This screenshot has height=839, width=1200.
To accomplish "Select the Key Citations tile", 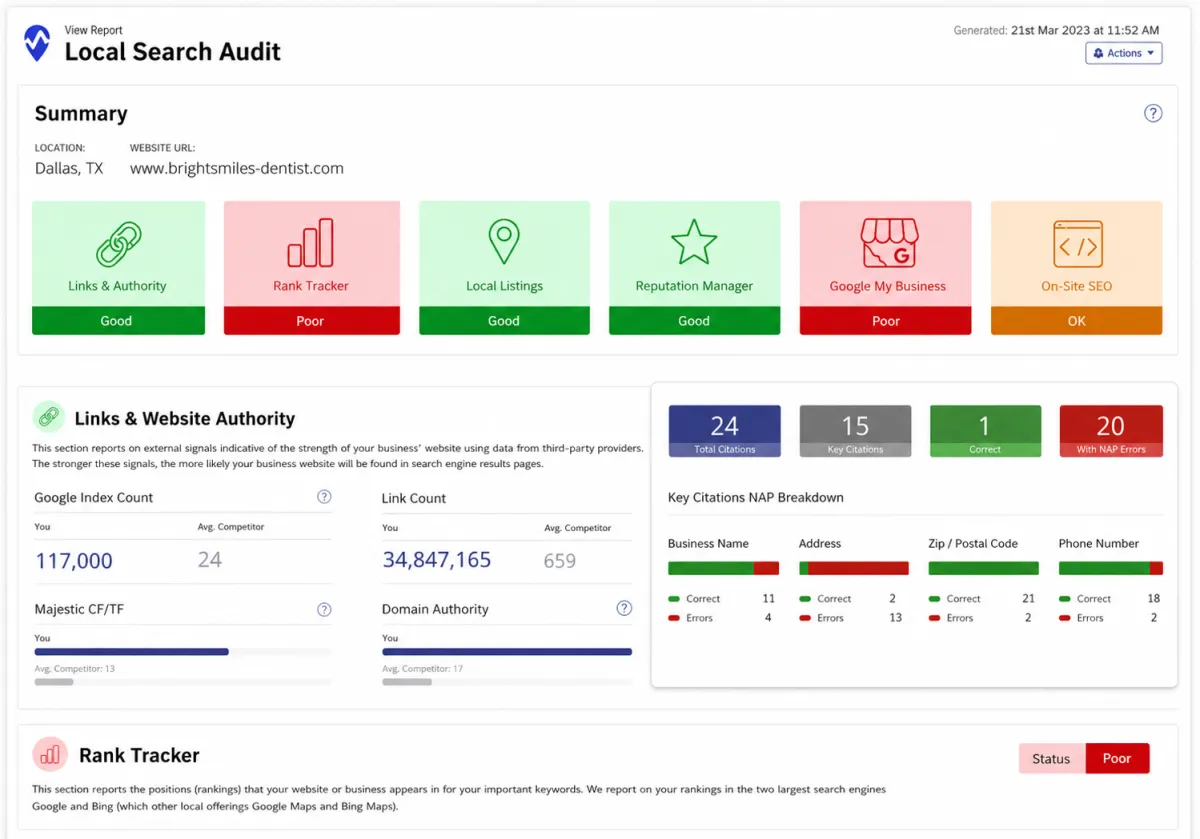I will point(855,431).
